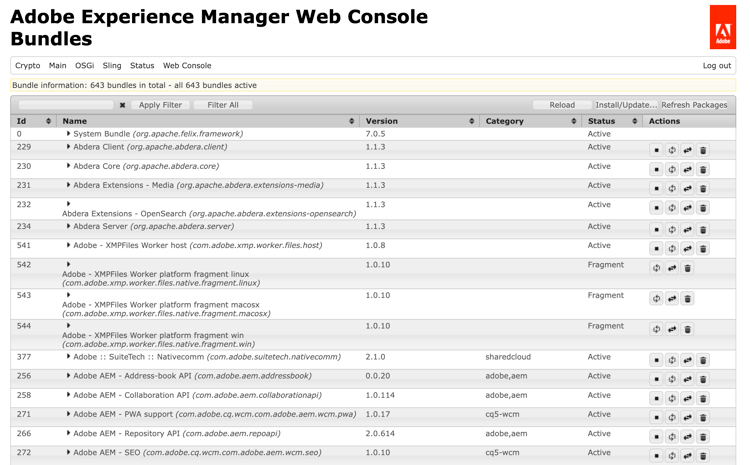Update the Abdera Client bundle
This screenshot has height=465, width=750.
687,150
